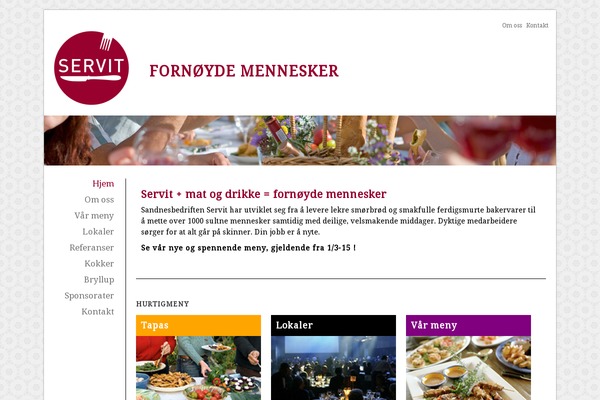Click the round Servit logo
600x400 pixels.
[91, 68]
